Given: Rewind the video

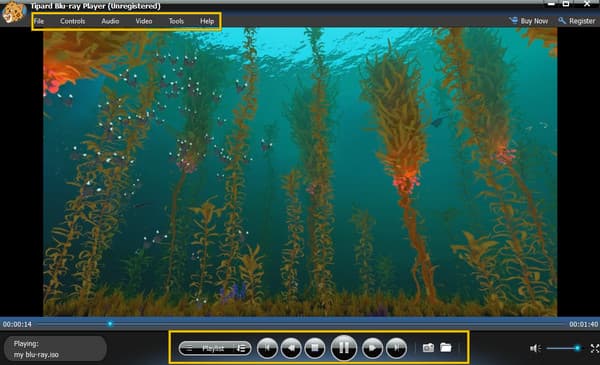Looking at the screenshot, I should pyautogui.click(x=291, y=348).
